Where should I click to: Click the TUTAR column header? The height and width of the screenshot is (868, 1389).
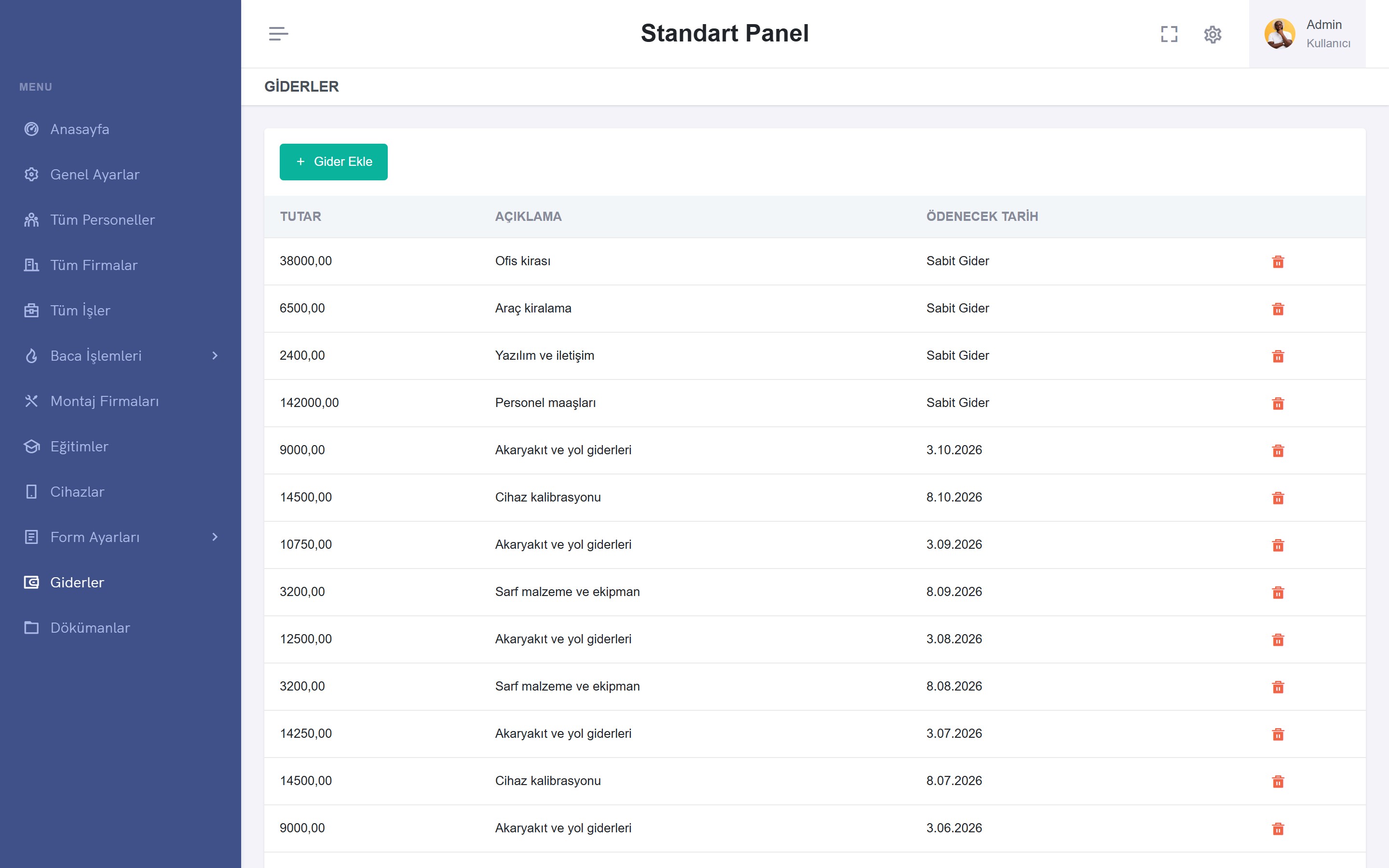click(x=300, y=217)
